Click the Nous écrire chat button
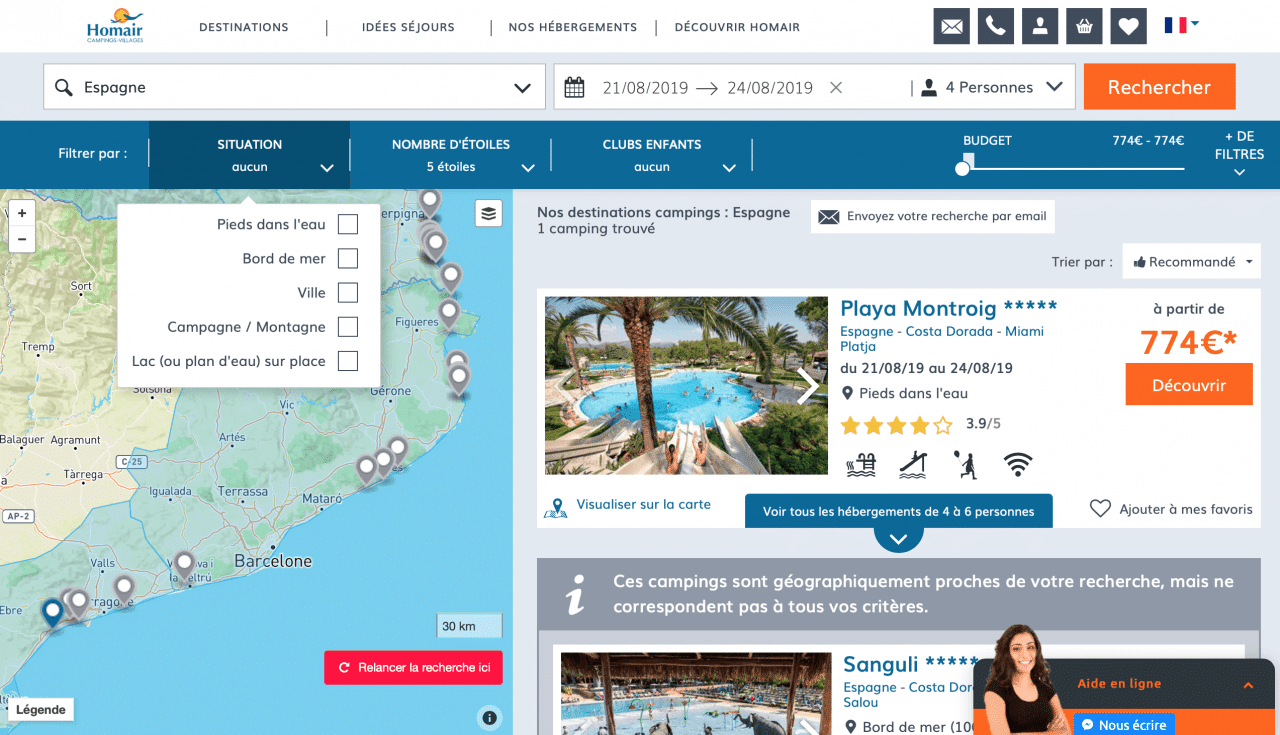Screen dimensions: 1280x735 [1125, 725]
